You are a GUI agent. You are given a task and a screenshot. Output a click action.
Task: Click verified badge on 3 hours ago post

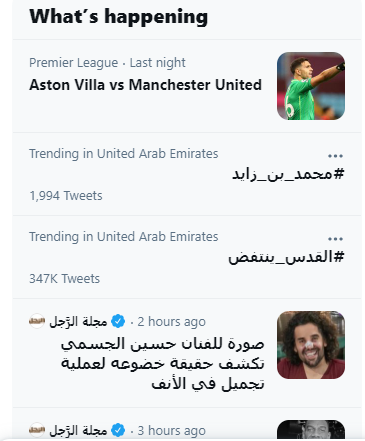click(x=118, y=430)
